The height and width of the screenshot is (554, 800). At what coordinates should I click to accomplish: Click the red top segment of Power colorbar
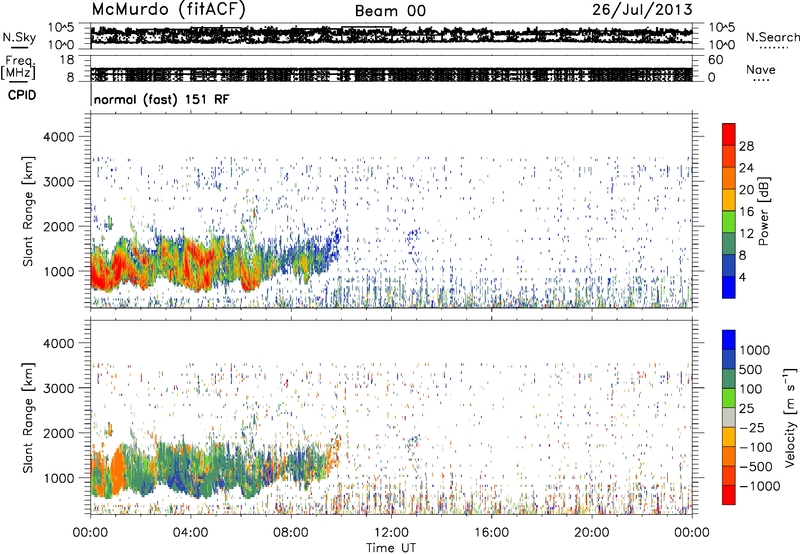(x=729, y=134)
